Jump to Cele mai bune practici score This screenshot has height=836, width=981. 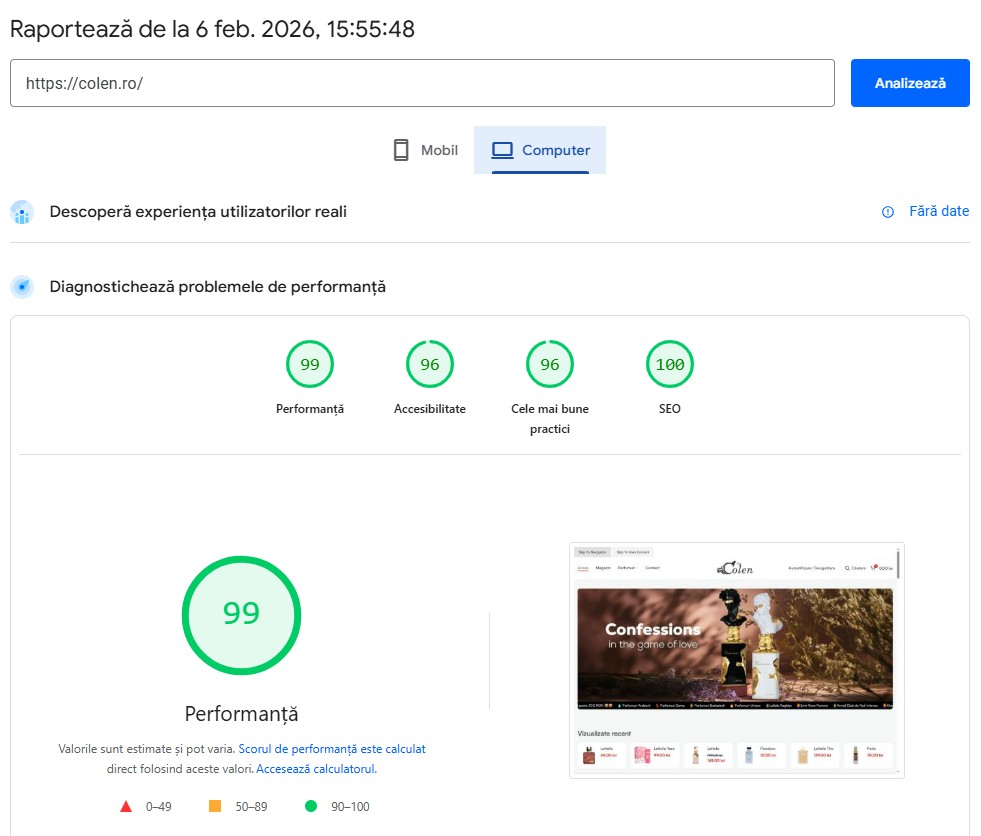550,365
